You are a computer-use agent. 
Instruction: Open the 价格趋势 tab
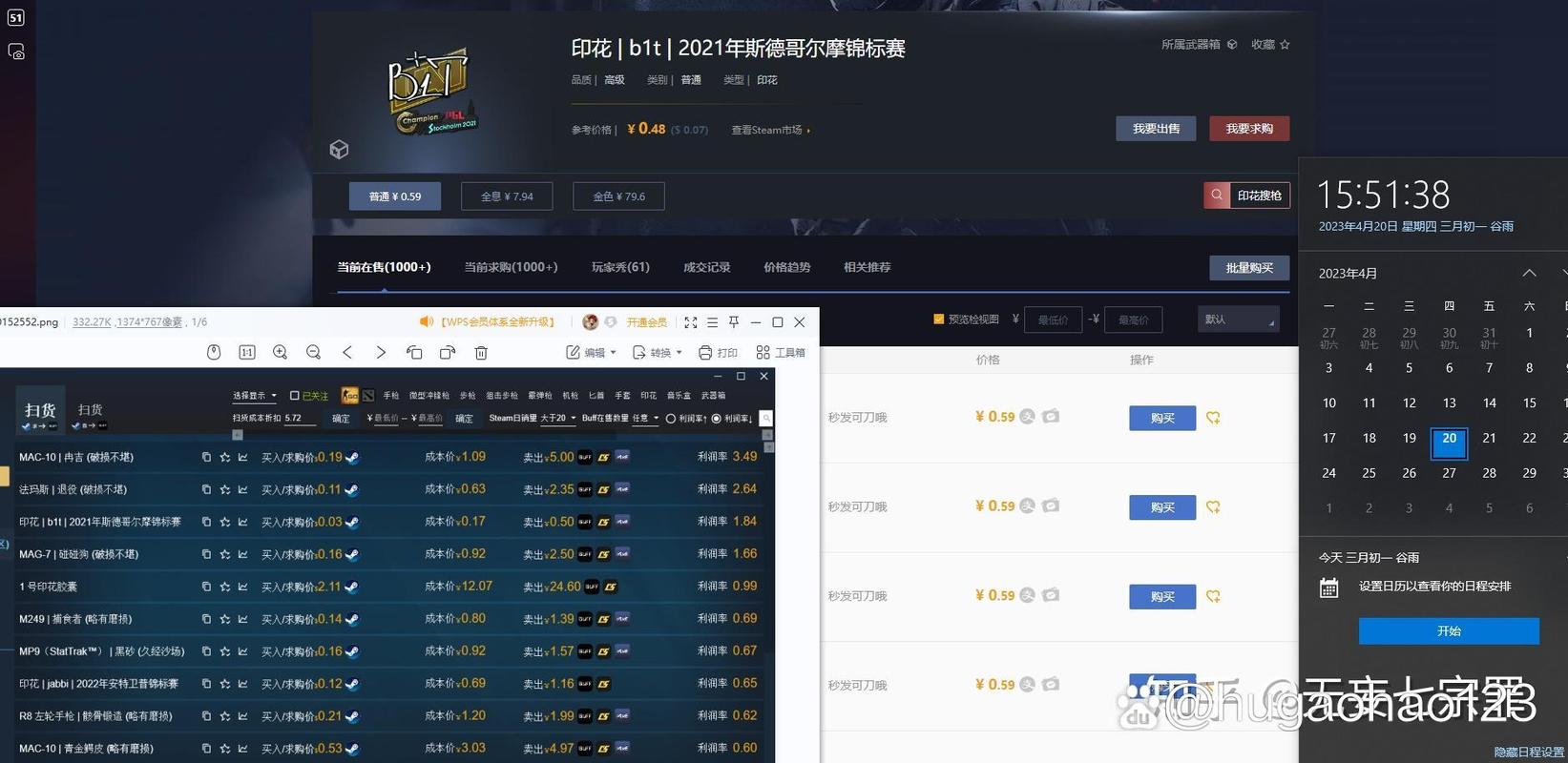point(786,267)
